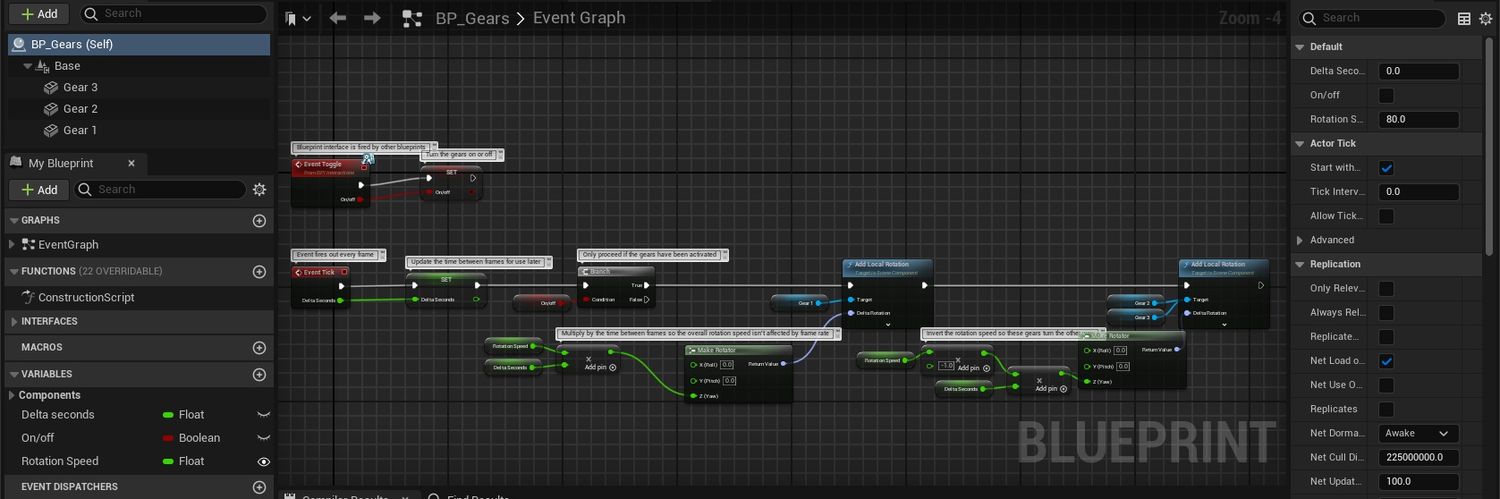Select BP_Gears (Self) in Components tree

pos(139,44)
